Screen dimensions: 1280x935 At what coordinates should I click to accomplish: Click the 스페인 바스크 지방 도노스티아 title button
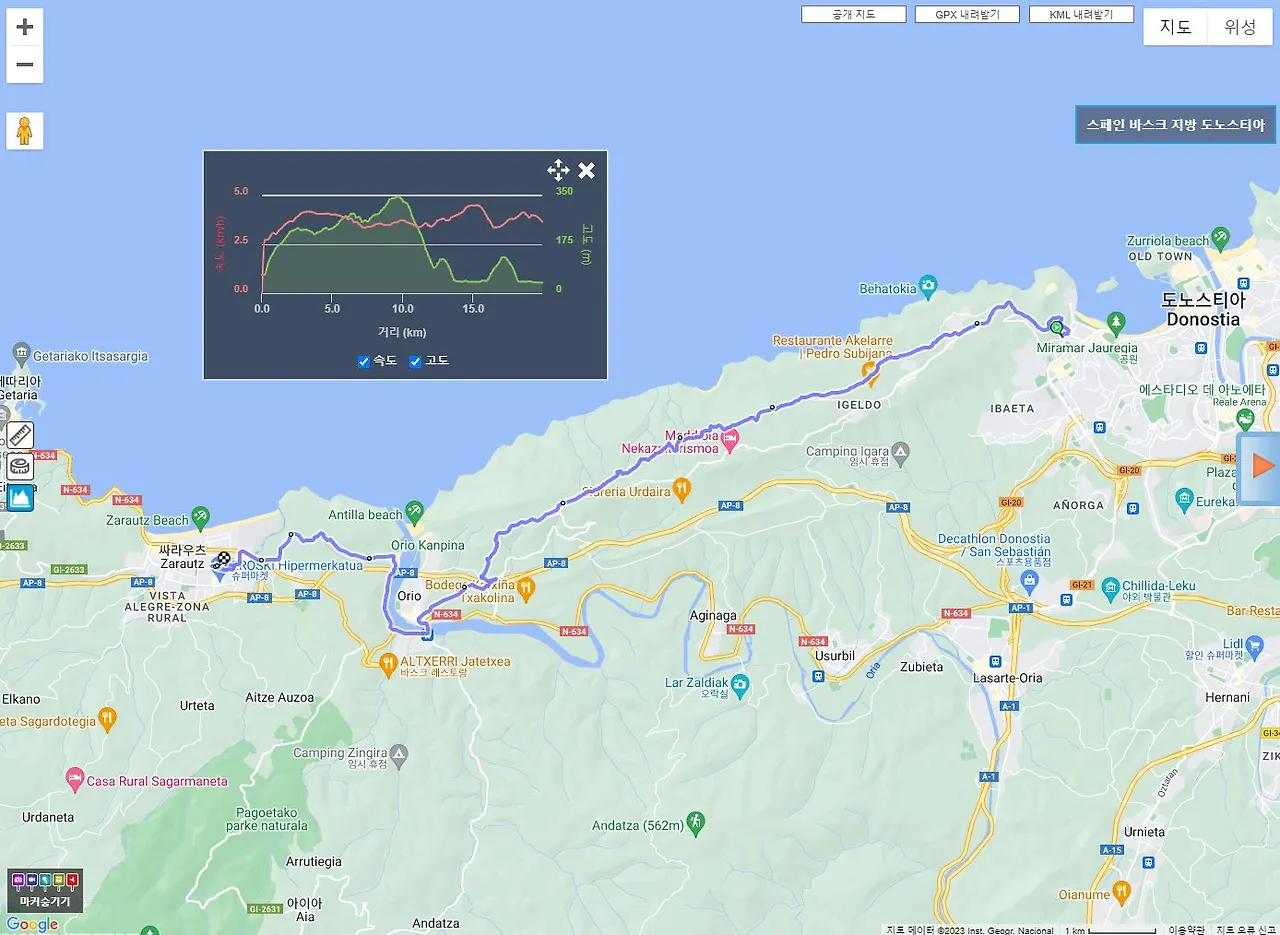1176,125
